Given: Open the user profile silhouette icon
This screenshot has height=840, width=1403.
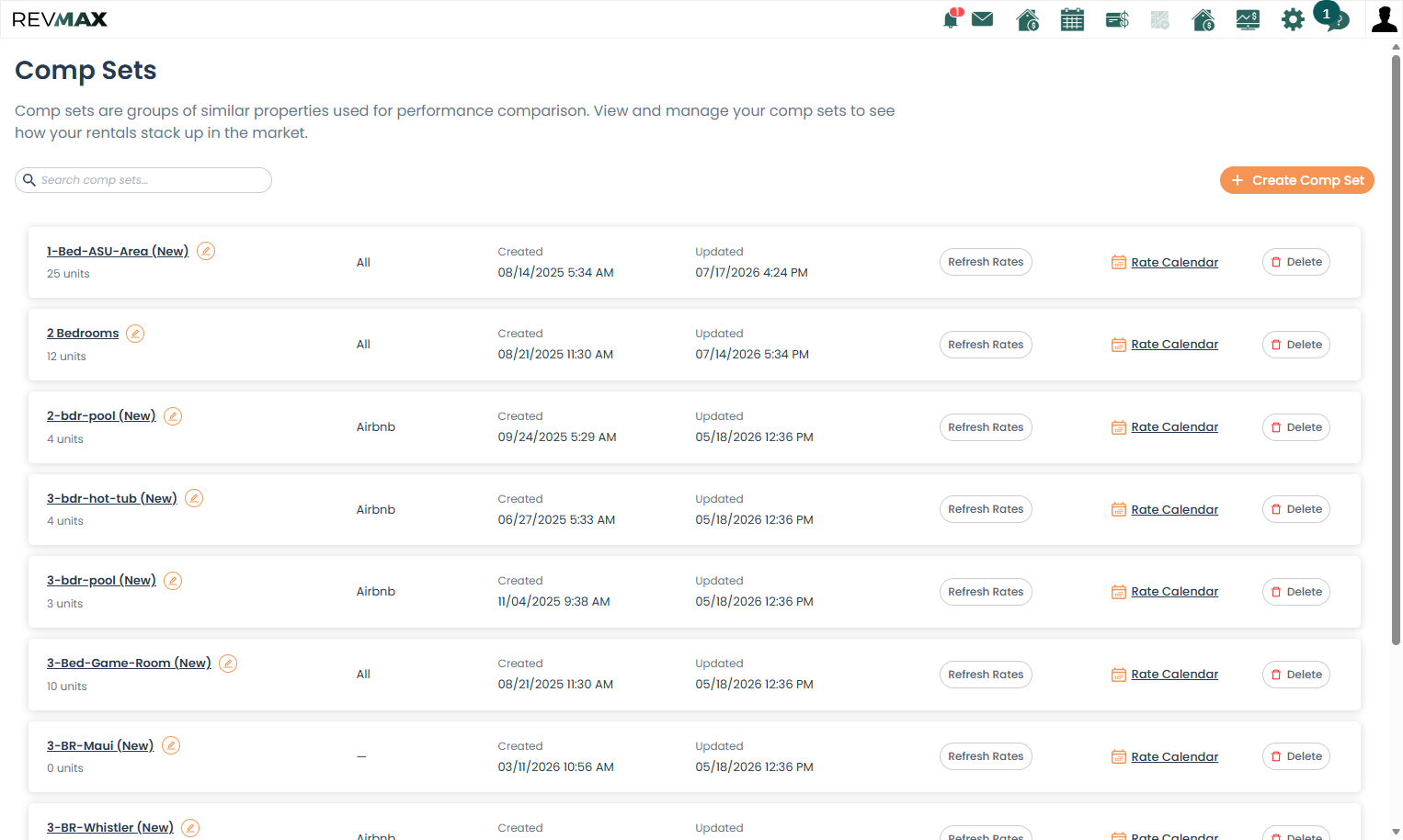Looking at the screenshot, I should 1384,18.
